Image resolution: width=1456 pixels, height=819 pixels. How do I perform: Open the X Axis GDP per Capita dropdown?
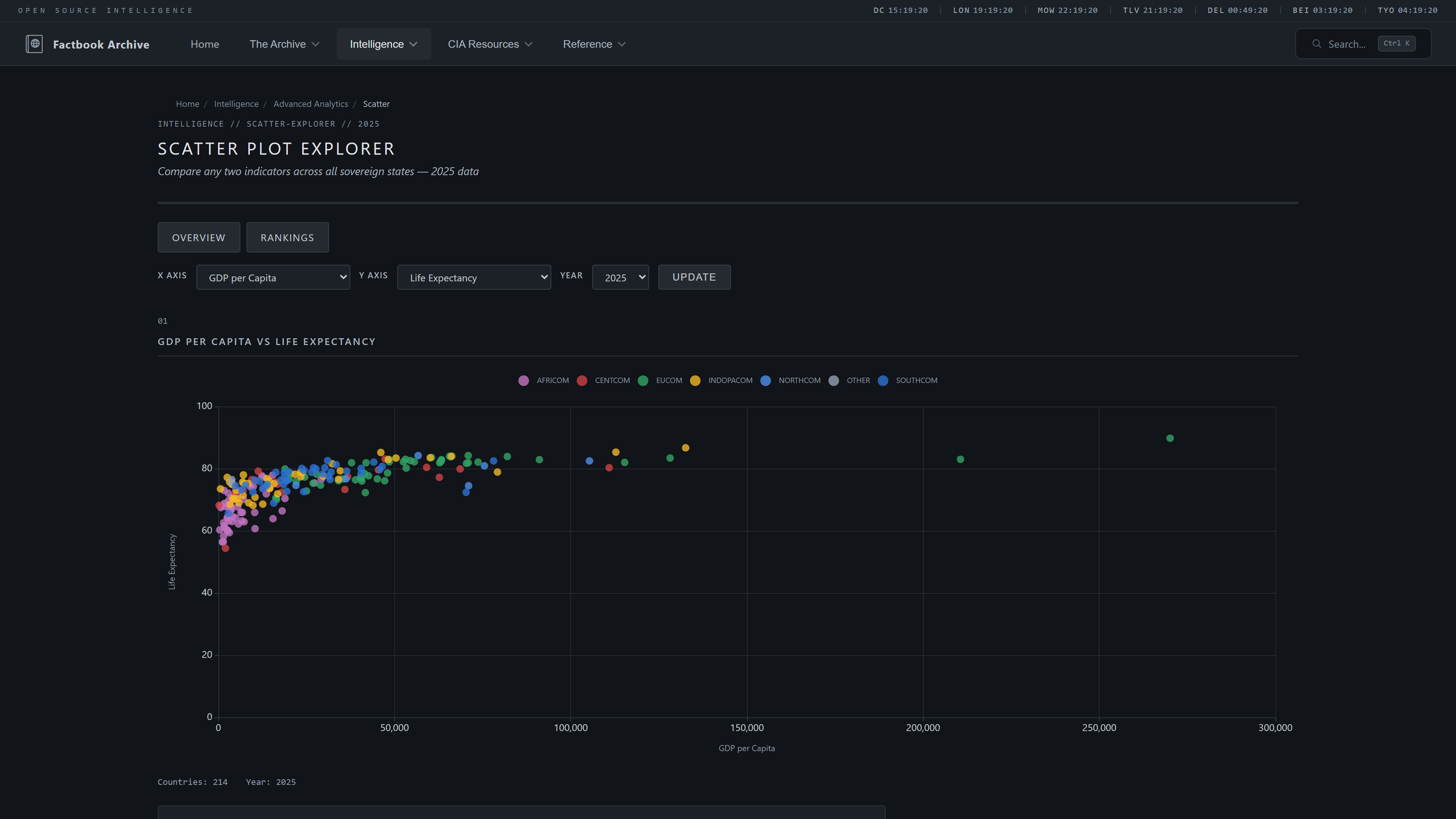(273, 278)
